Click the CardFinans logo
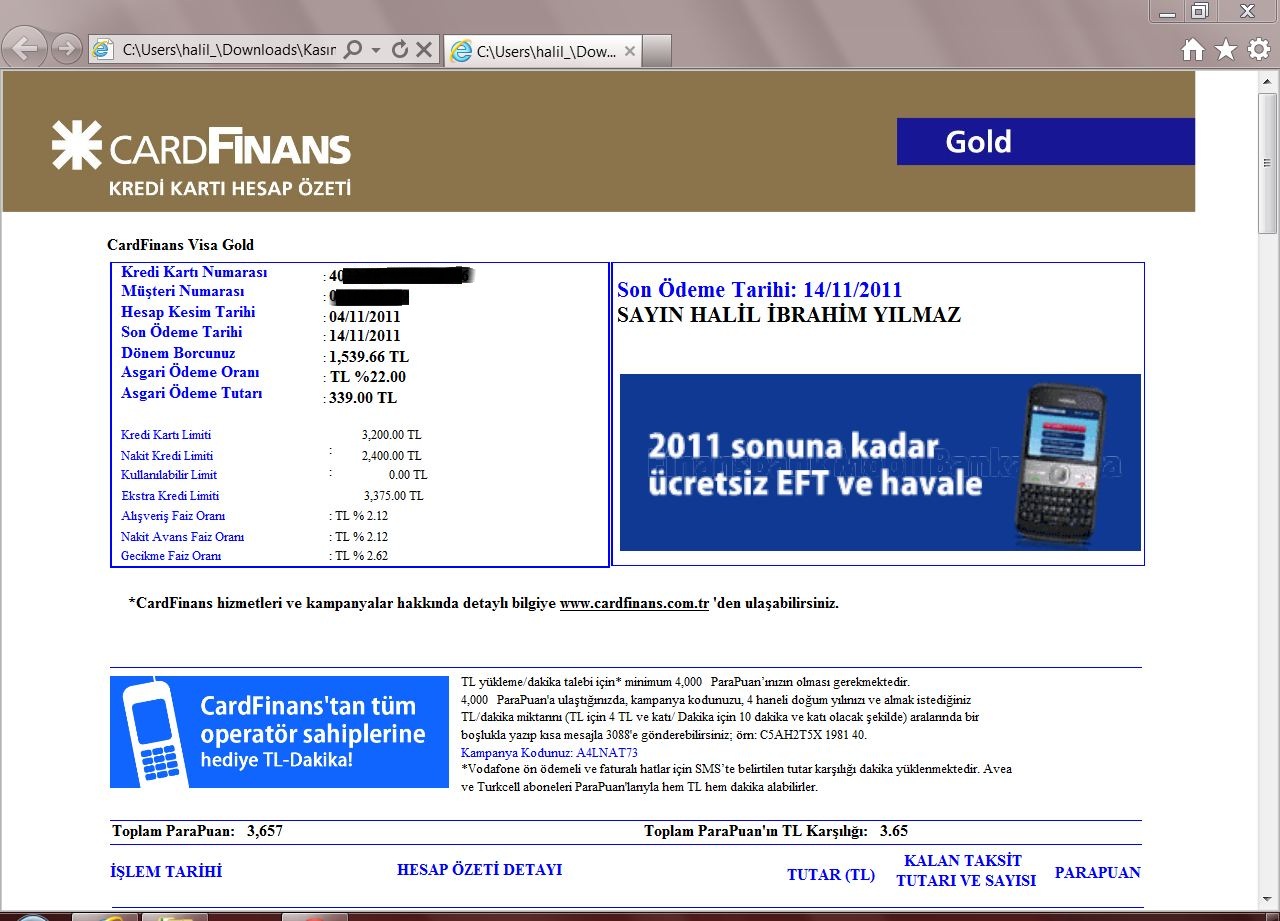The width and height of the screenshot is (1280, 921). [201, 146]
